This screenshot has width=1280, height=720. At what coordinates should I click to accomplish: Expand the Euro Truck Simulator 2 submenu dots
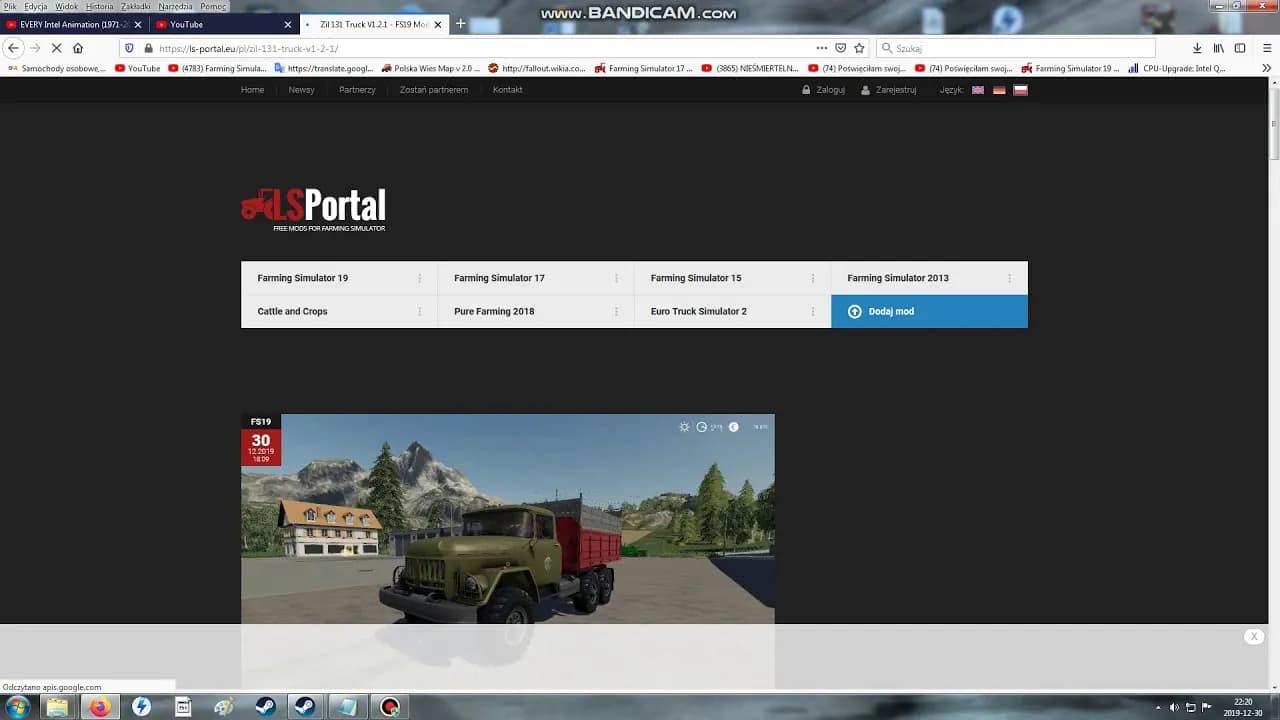tap(813, 311)
